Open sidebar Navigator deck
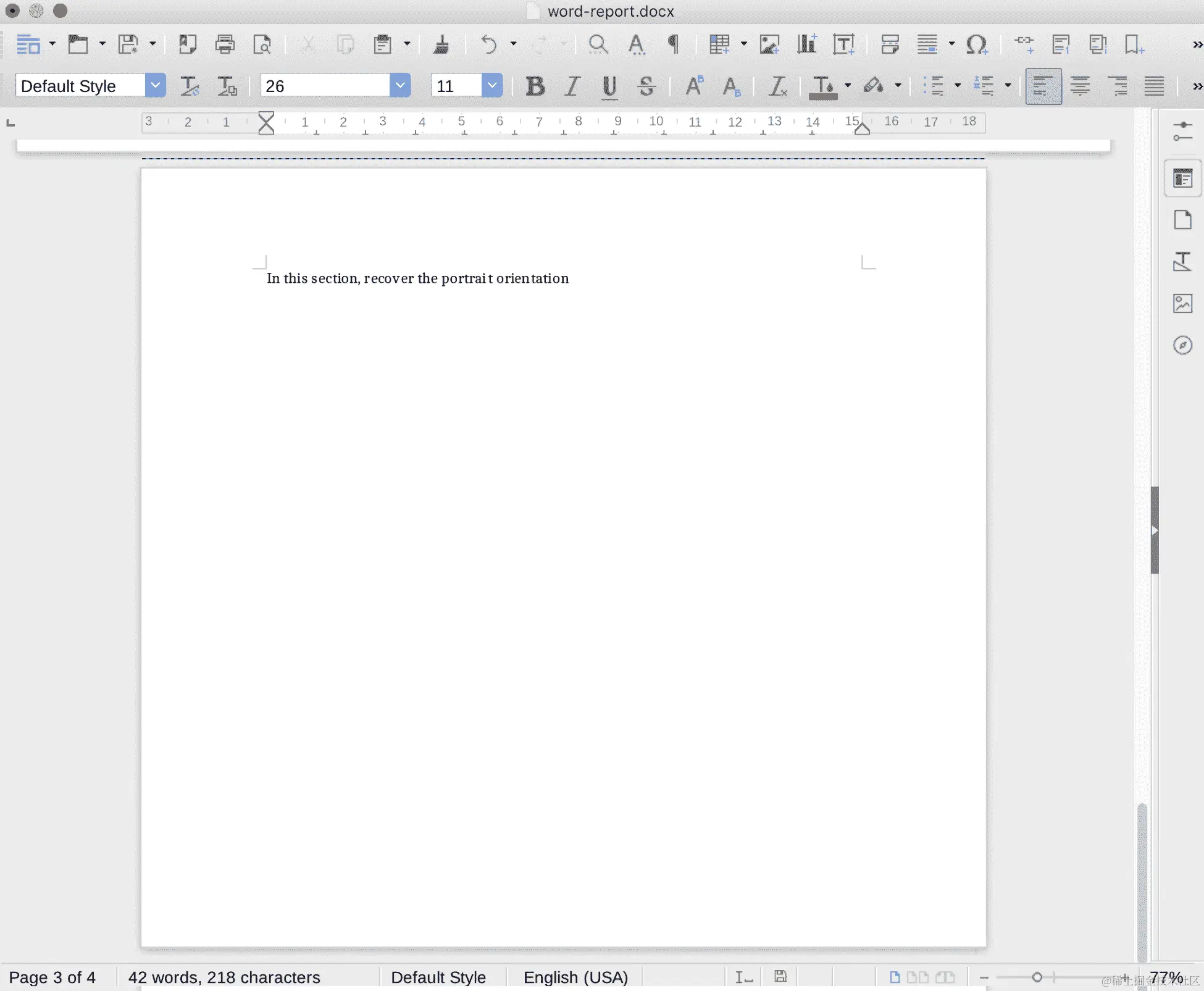Screen dimensions: 1204x991 [x=1182, y=345]
